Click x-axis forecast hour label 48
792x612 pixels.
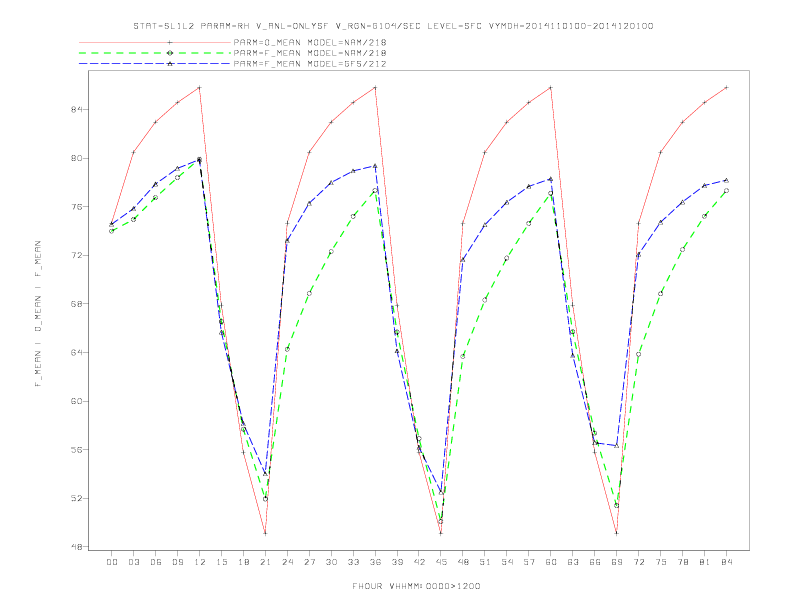(x=463, y=562)
